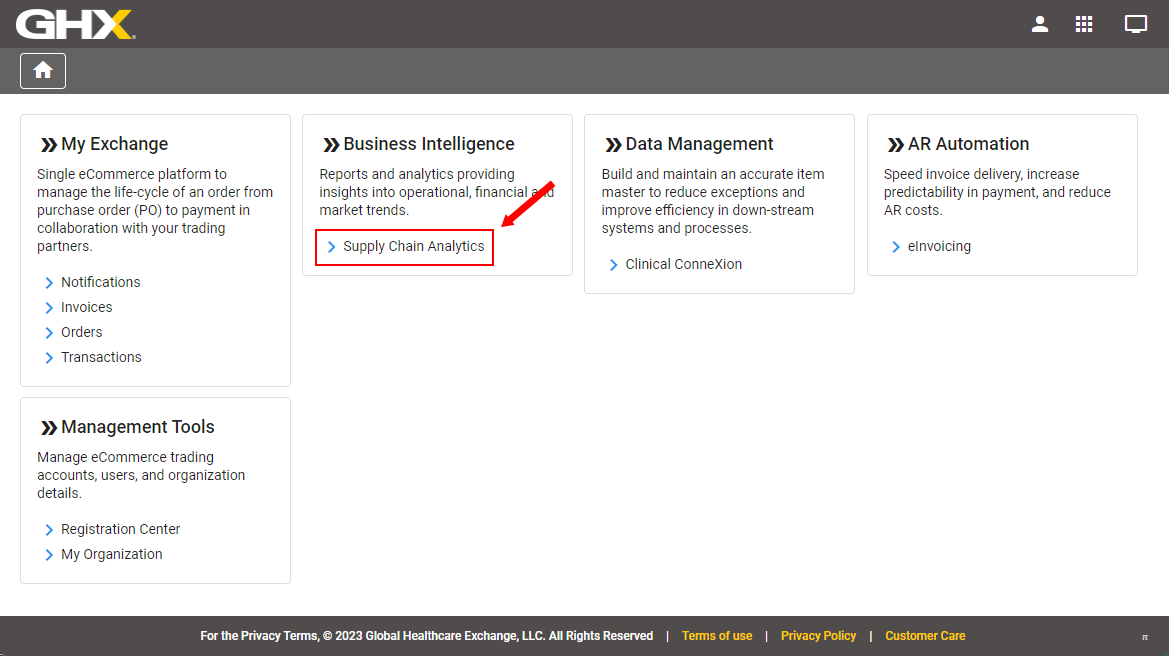Click the chevron next to Notifications
The height and width of the screenshot is (656, 1169).
(49, 283)
